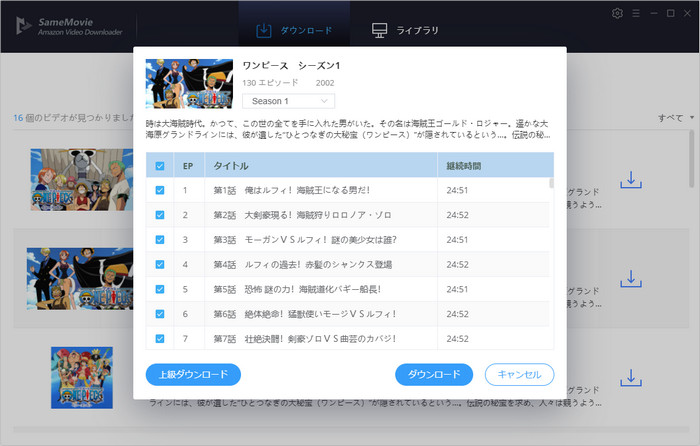Click the キャンセル button
Image resolution: width=700 pixels, height=446 pixels.
pos(519,374)
